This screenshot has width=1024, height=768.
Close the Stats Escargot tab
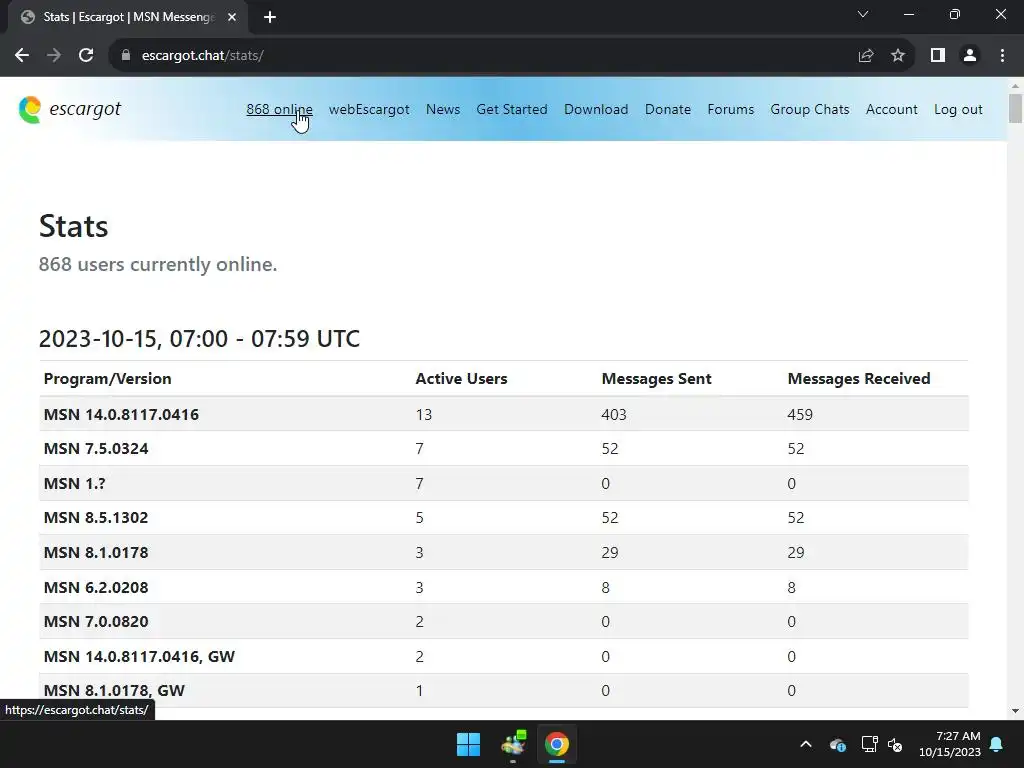[x=232, y=17]
